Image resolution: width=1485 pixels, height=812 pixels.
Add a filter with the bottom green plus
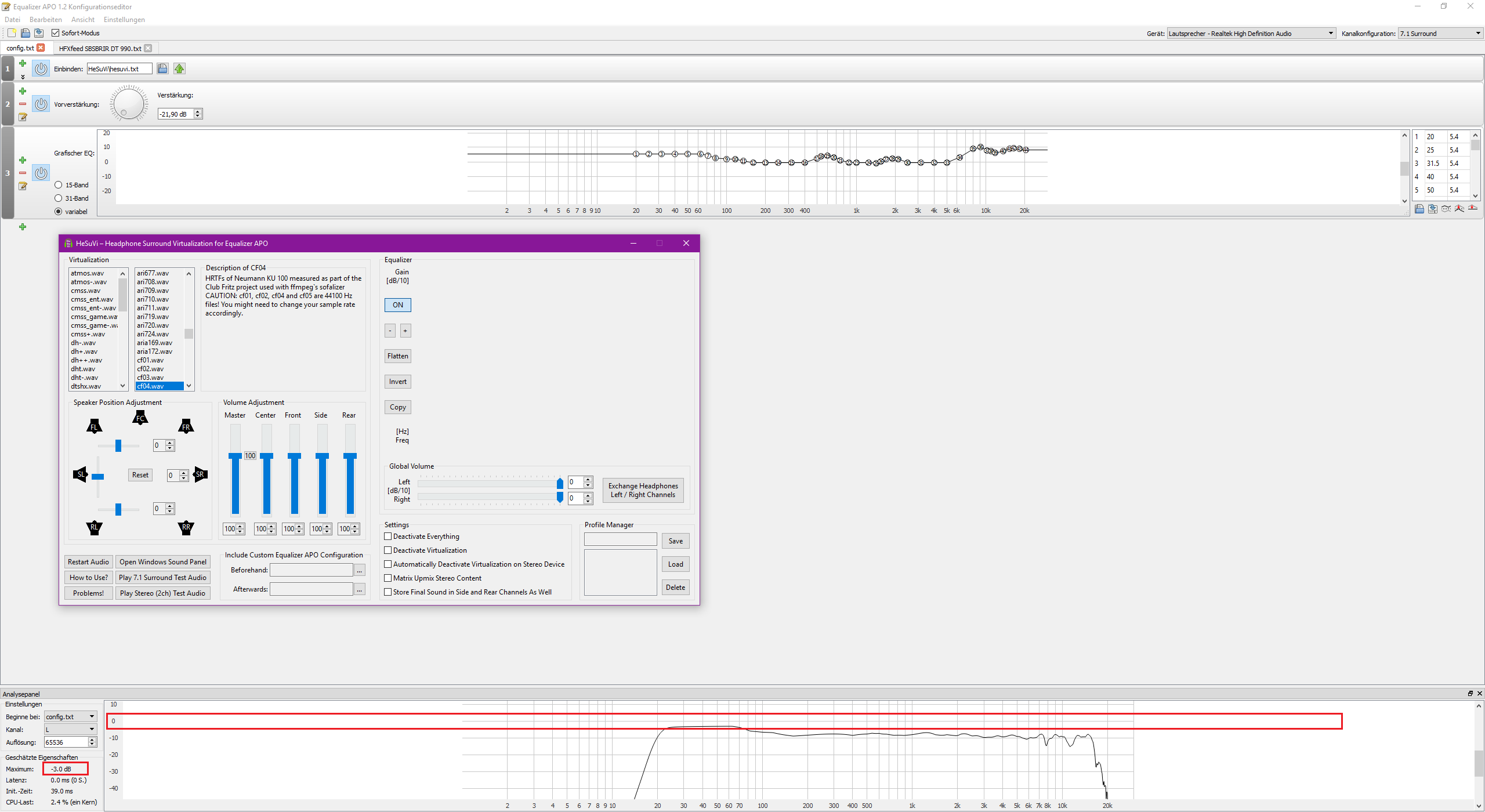(23, 227)
